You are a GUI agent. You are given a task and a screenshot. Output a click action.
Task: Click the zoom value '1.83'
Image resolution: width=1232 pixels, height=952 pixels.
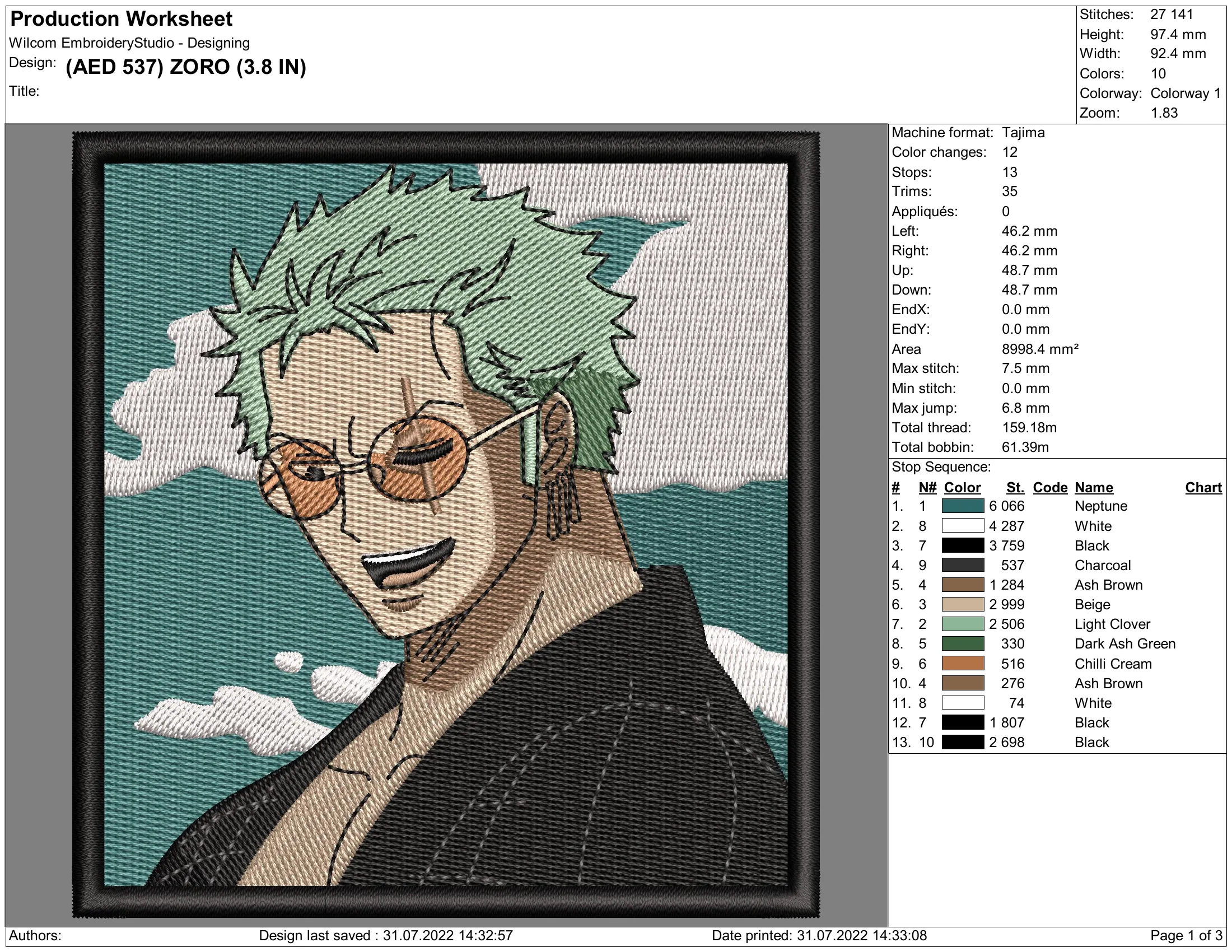1164,113
